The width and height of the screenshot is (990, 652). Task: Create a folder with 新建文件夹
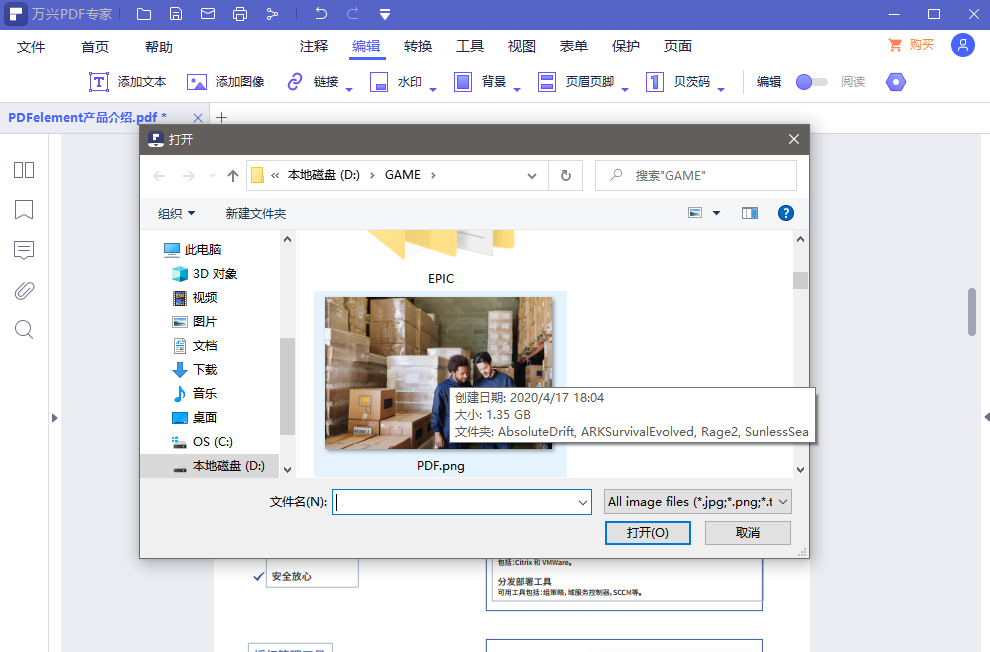point(257,213)
